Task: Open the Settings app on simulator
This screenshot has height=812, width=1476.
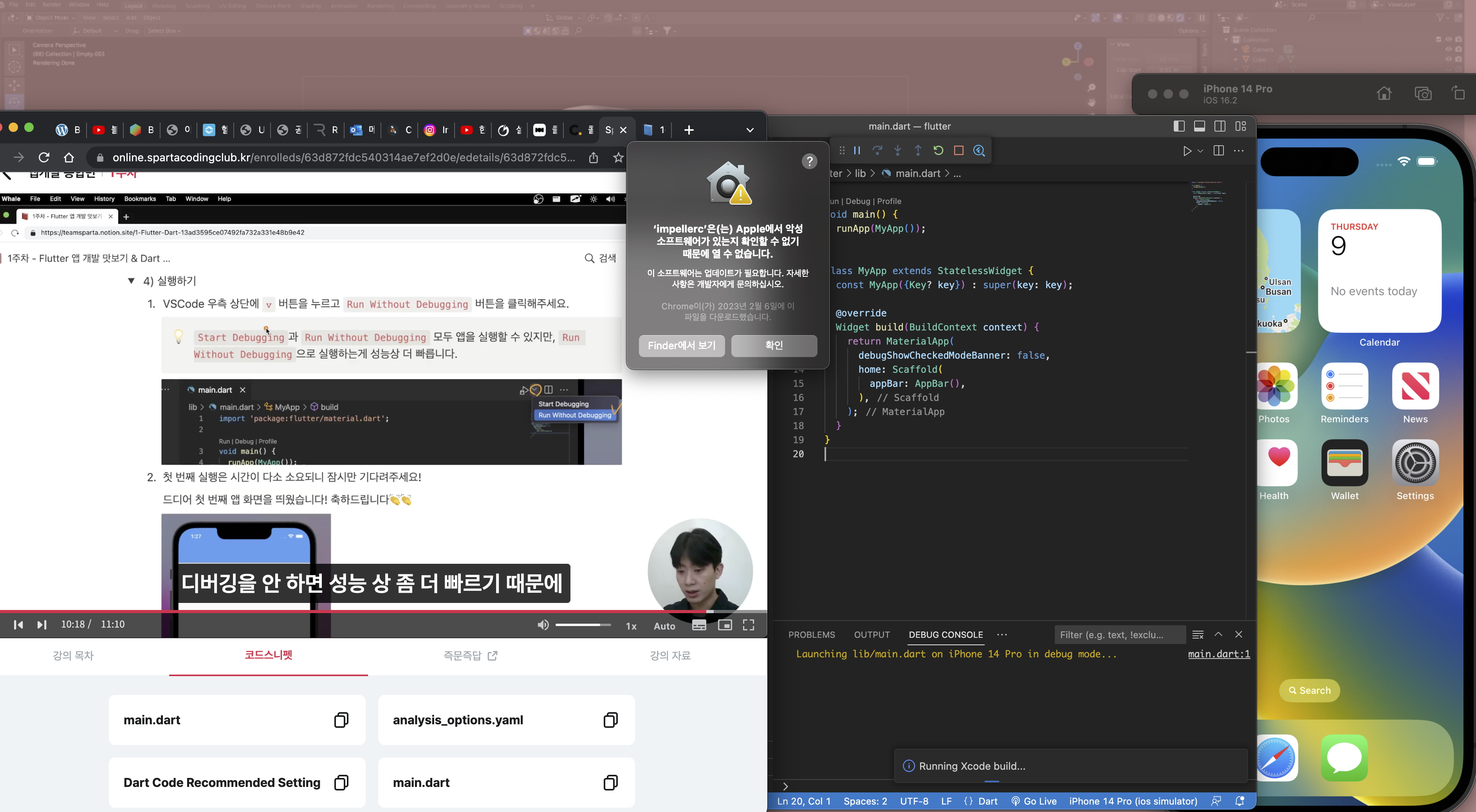Action: [x=1415, y=462]
